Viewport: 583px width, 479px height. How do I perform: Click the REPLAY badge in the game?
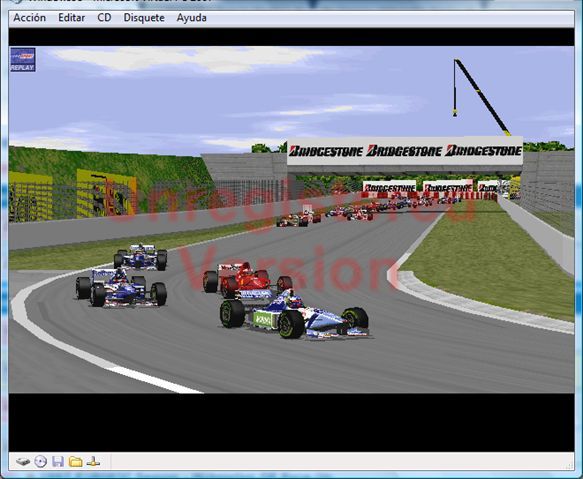[x=23, y=60]
